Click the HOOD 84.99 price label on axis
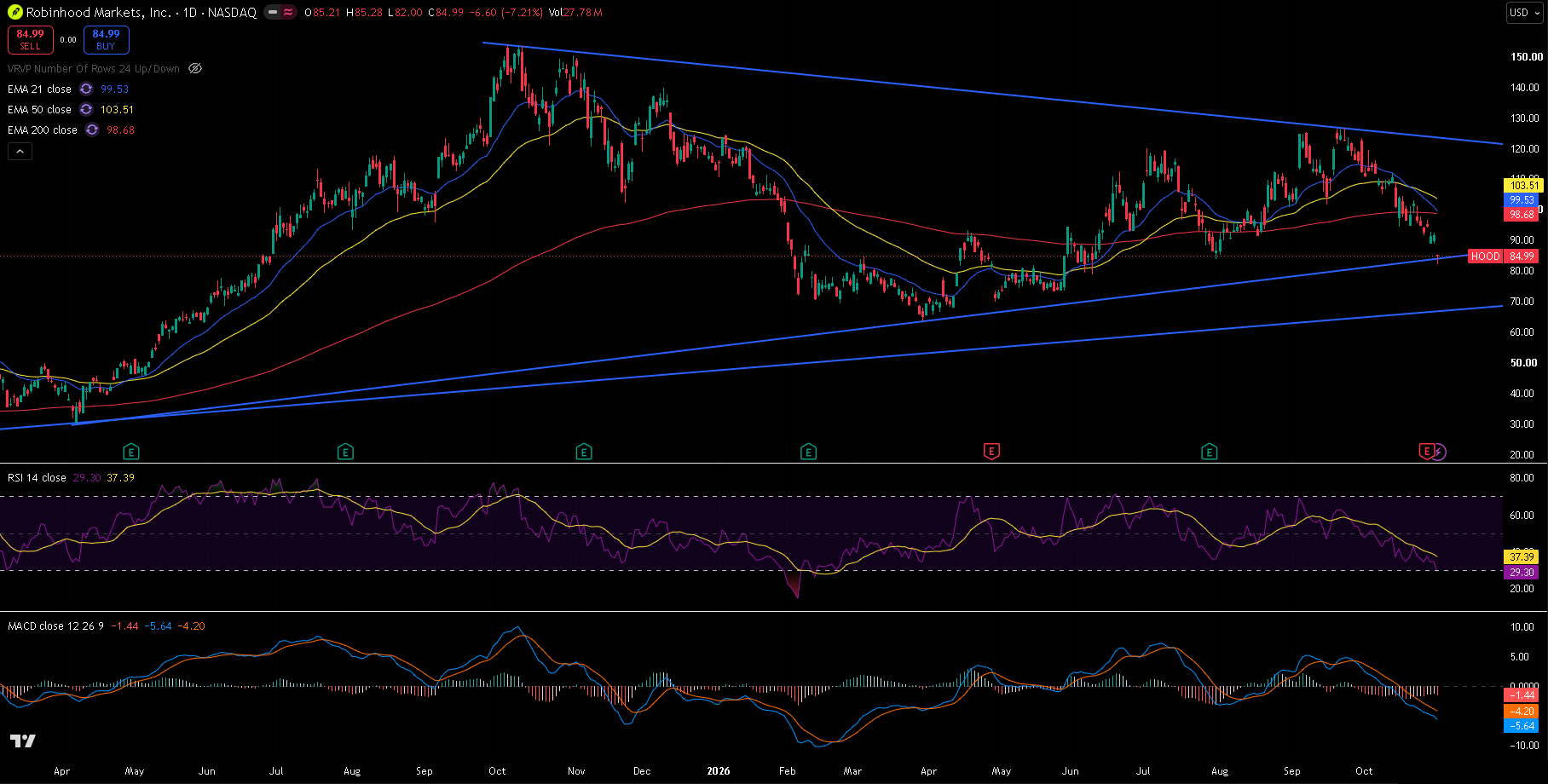The width and height of the screenshot is (1548, 784). pos(1503,256)
